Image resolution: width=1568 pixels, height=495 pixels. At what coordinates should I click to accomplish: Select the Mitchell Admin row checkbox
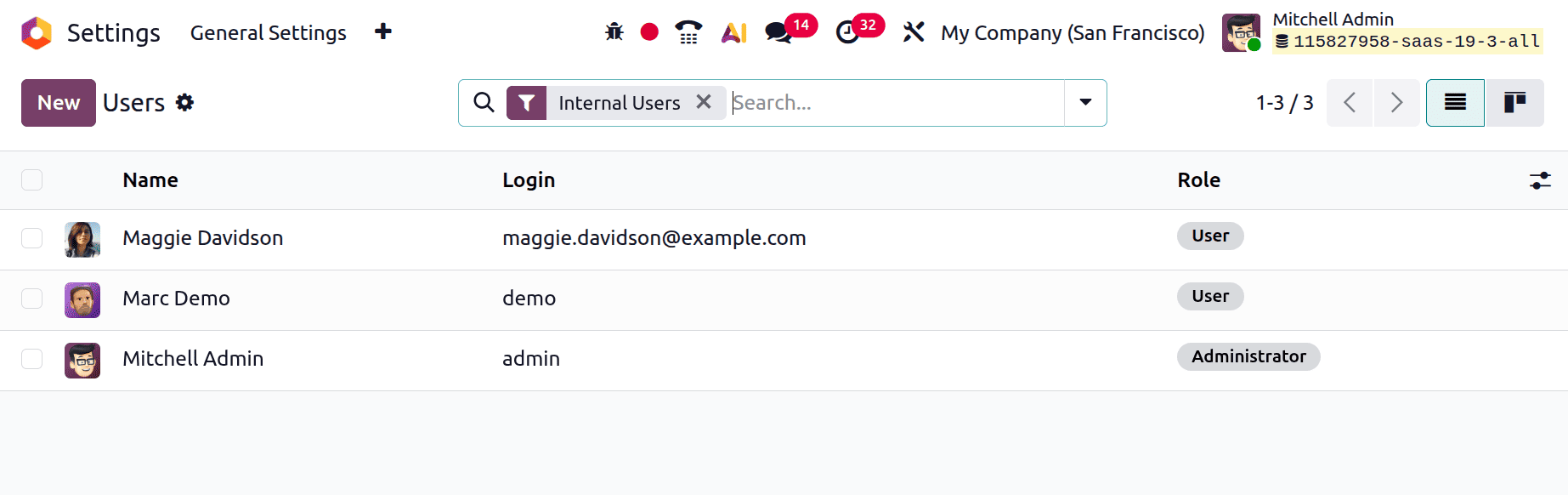click(32, 359)
